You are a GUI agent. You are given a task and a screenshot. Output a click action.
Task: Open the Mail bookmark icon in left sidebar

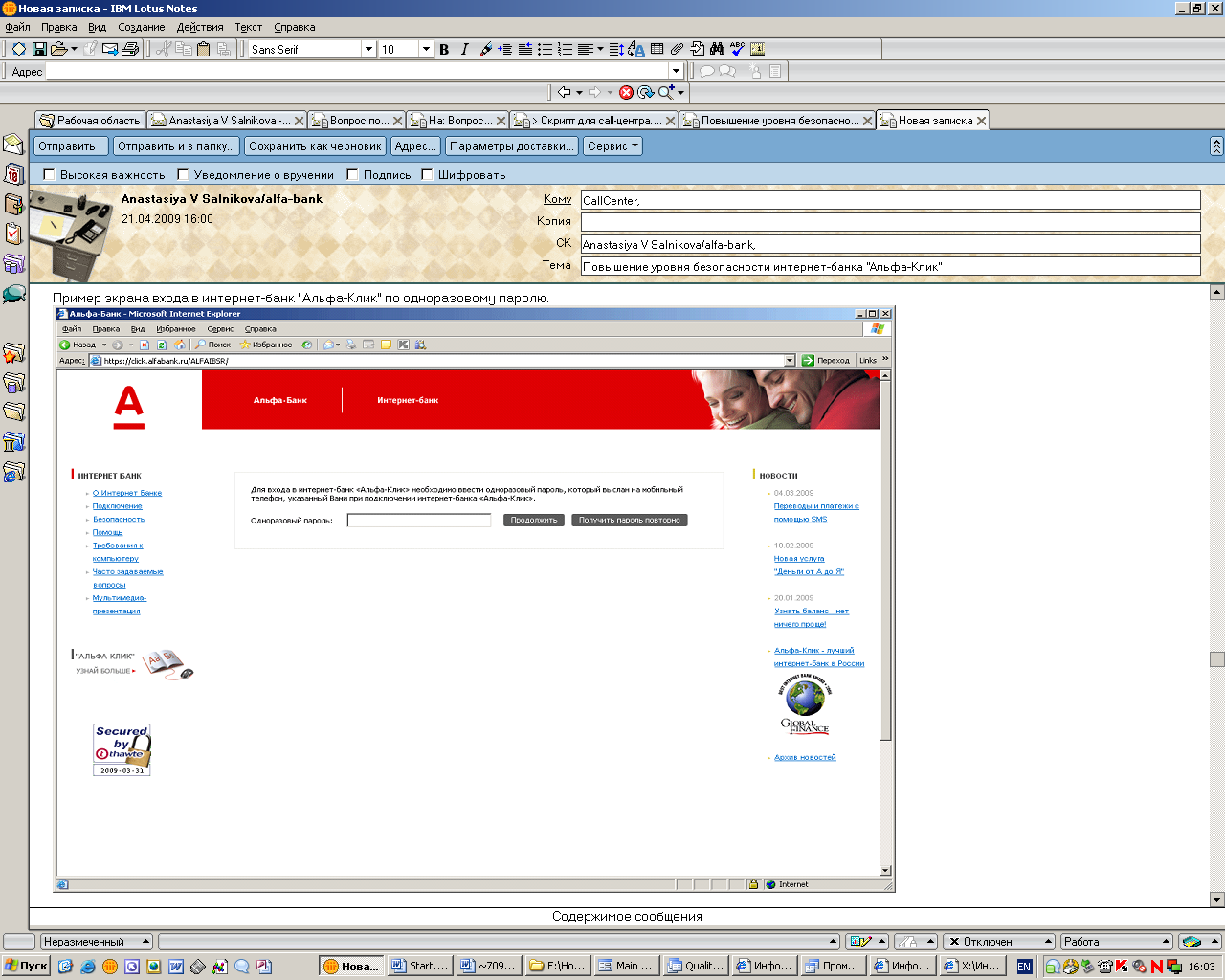[x=13, y=145]
